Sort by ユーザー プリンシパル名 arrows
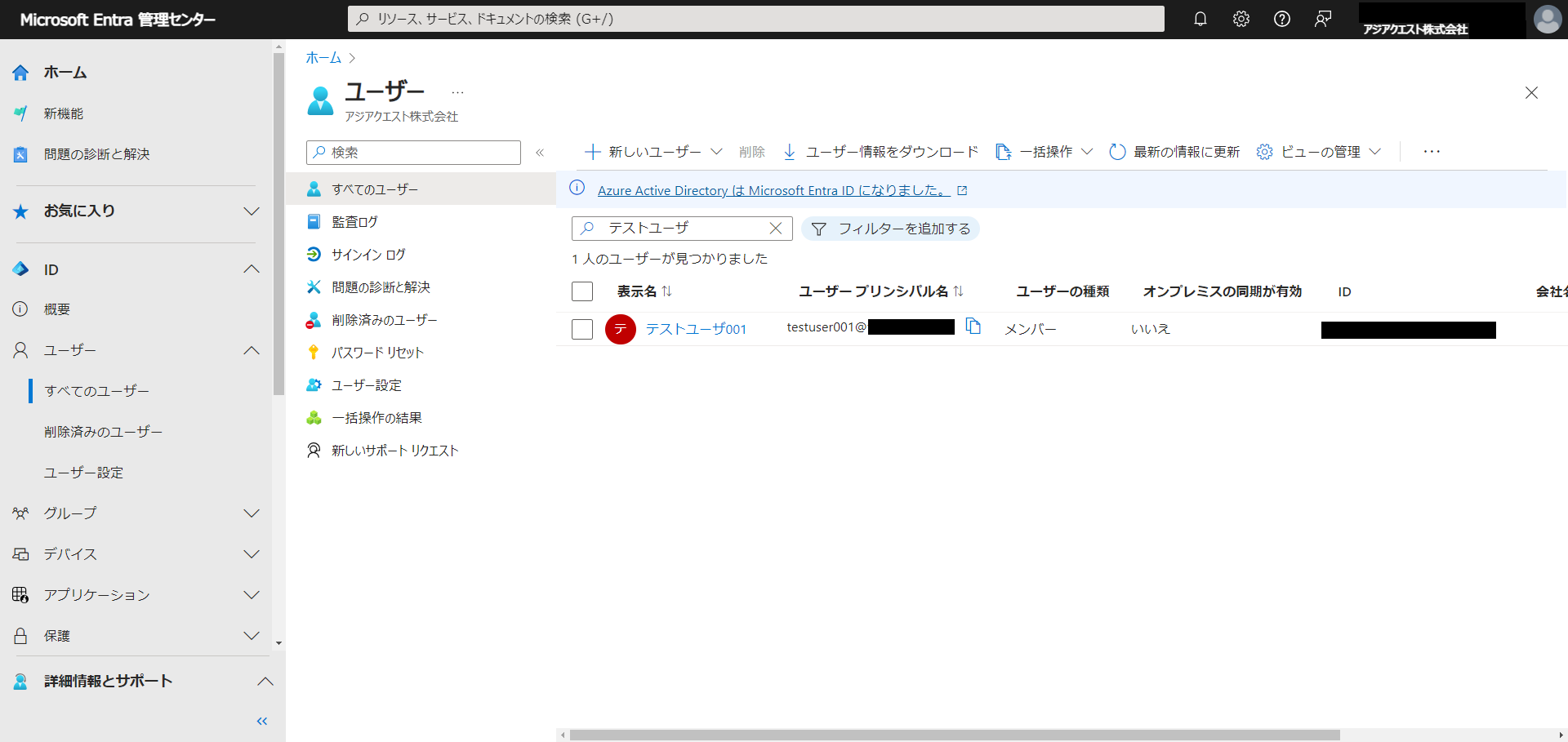Viewport: 1568px width, 742px height. pyautogui.click(x=958, y=291)
